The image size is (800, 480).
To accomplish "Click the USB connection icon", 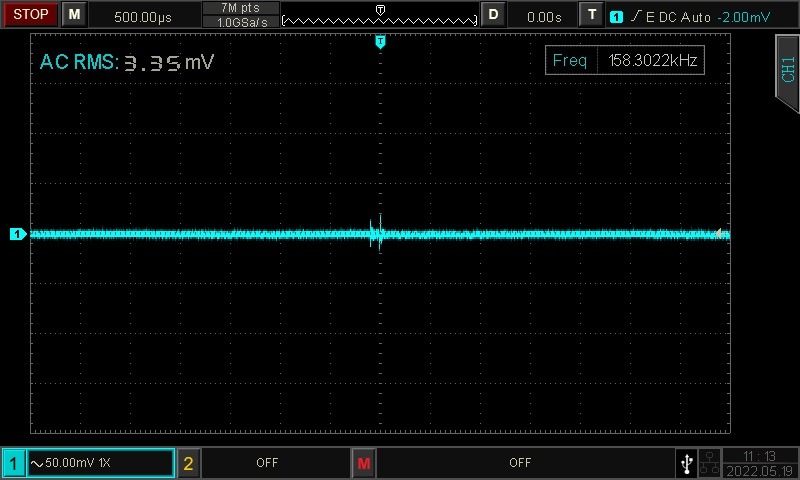I will pyautogui.click(x=687, y=463).
